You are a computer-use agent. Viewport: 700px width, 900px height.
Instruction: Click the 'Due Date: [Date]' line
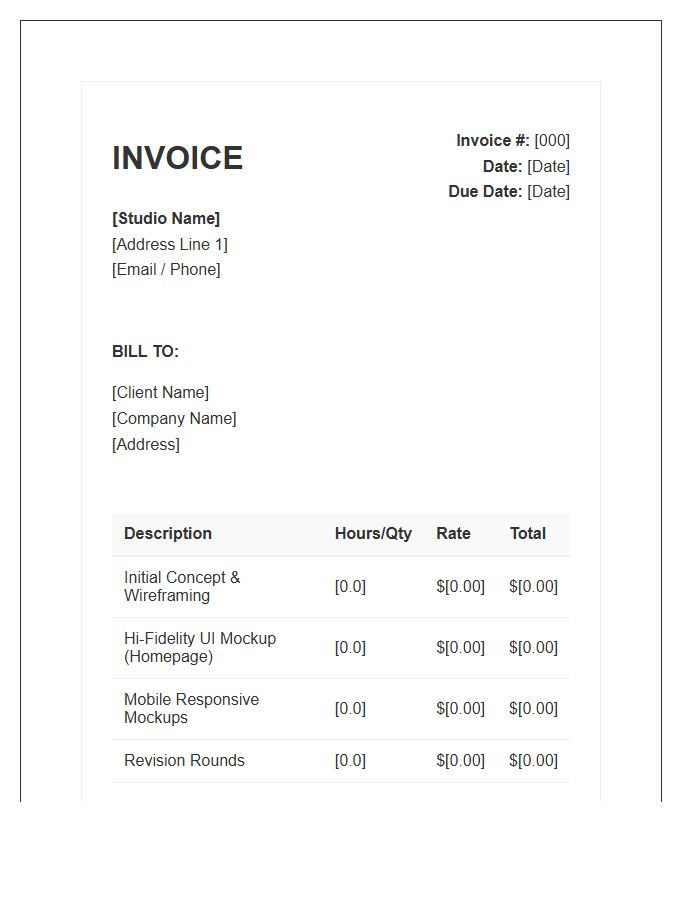tap(509, 191)
